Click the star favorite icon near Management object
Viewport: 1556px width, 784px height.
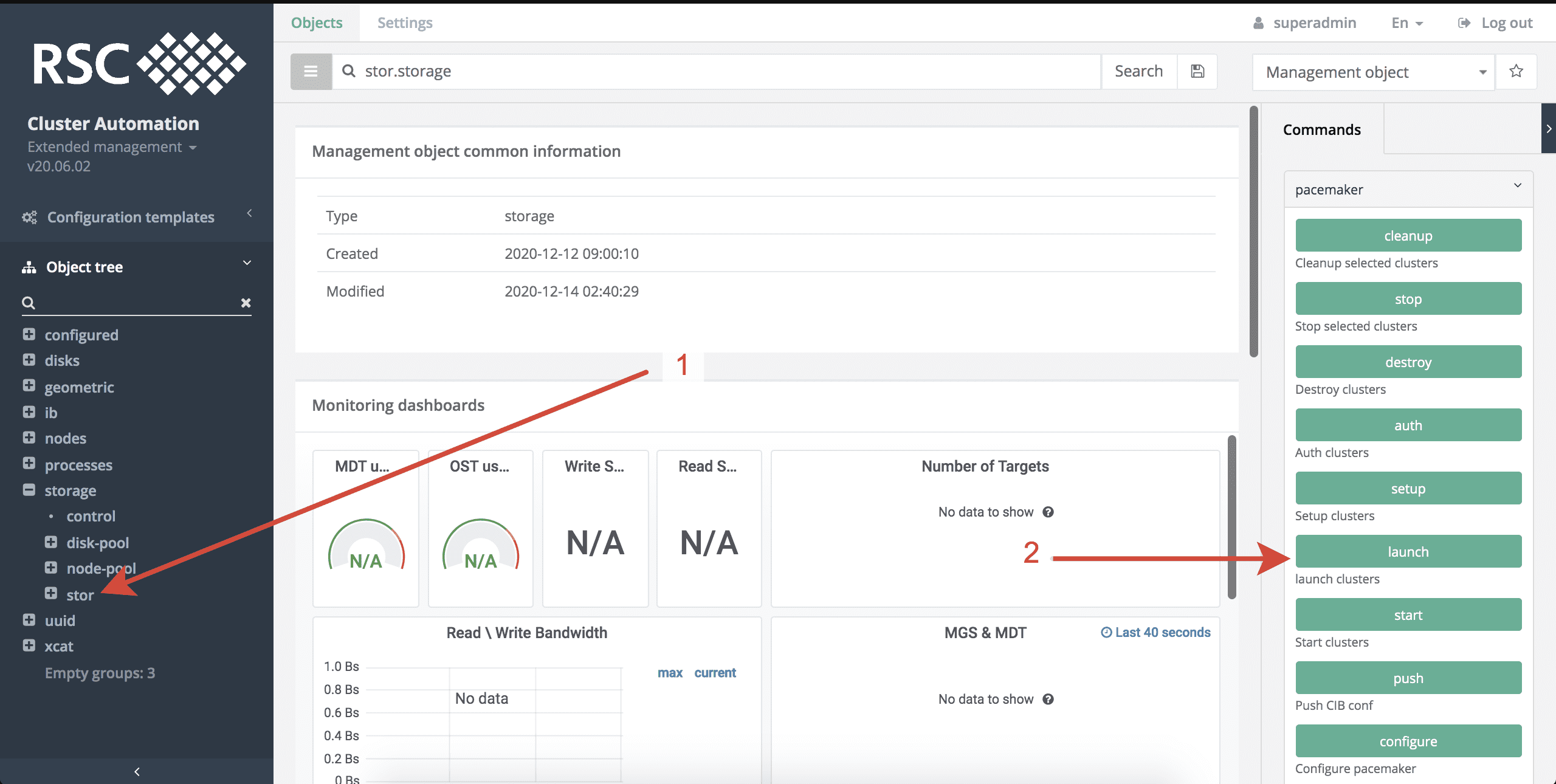(x=1516, y=71)
